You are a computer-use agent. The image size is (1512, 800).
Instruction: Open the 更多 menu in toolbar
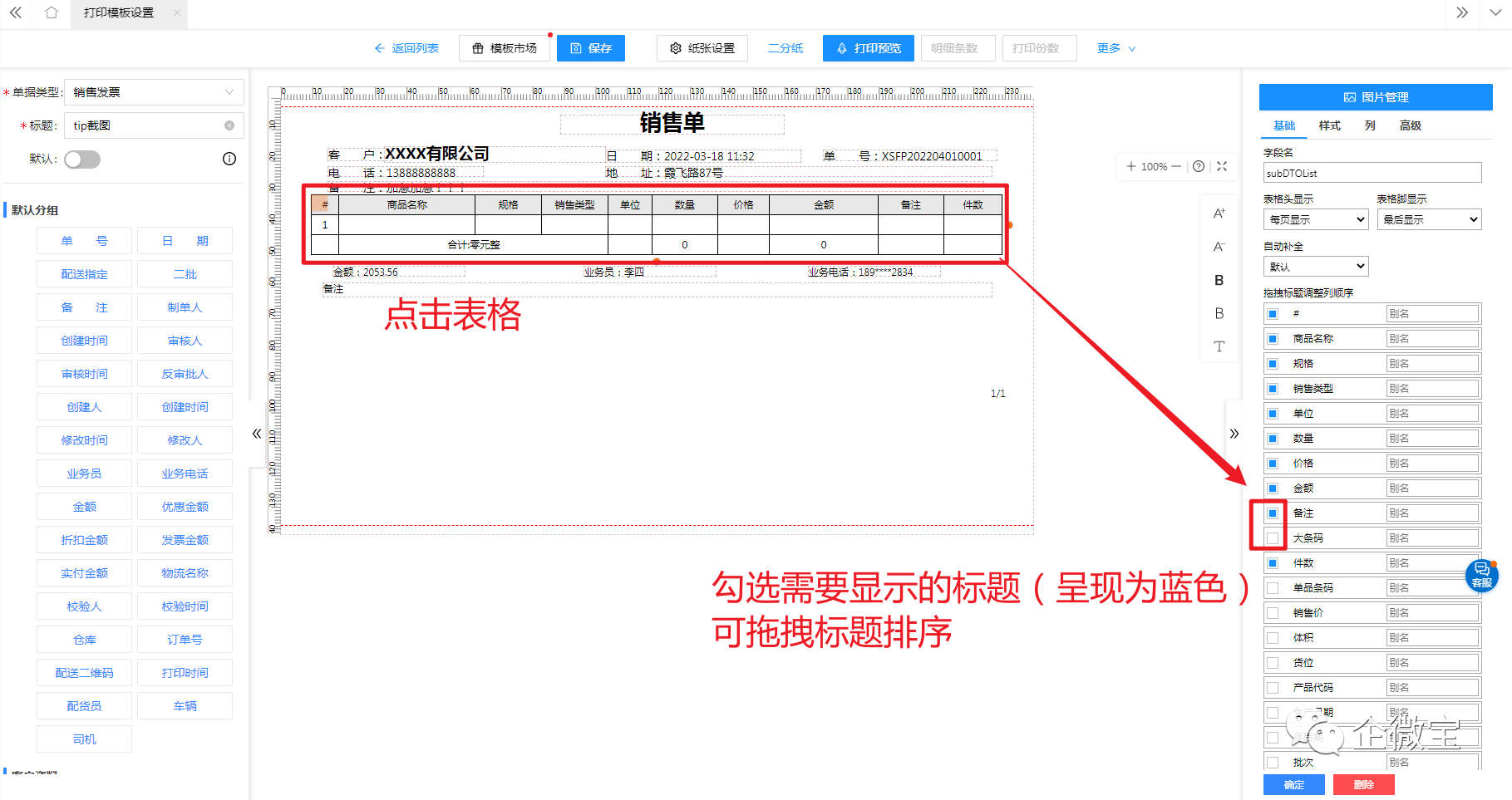[x=1116, y=48]
